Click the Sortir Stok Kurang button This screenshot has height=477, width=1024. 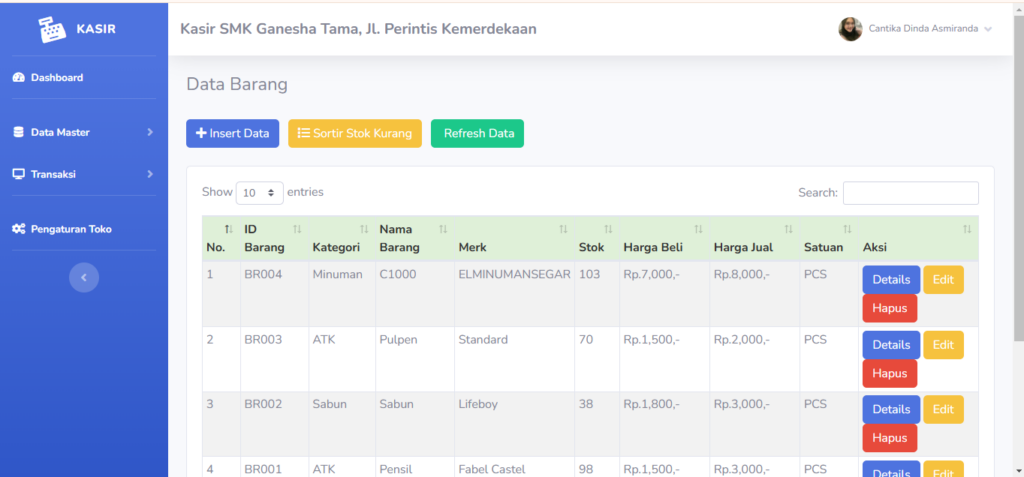tap(355, 133)
